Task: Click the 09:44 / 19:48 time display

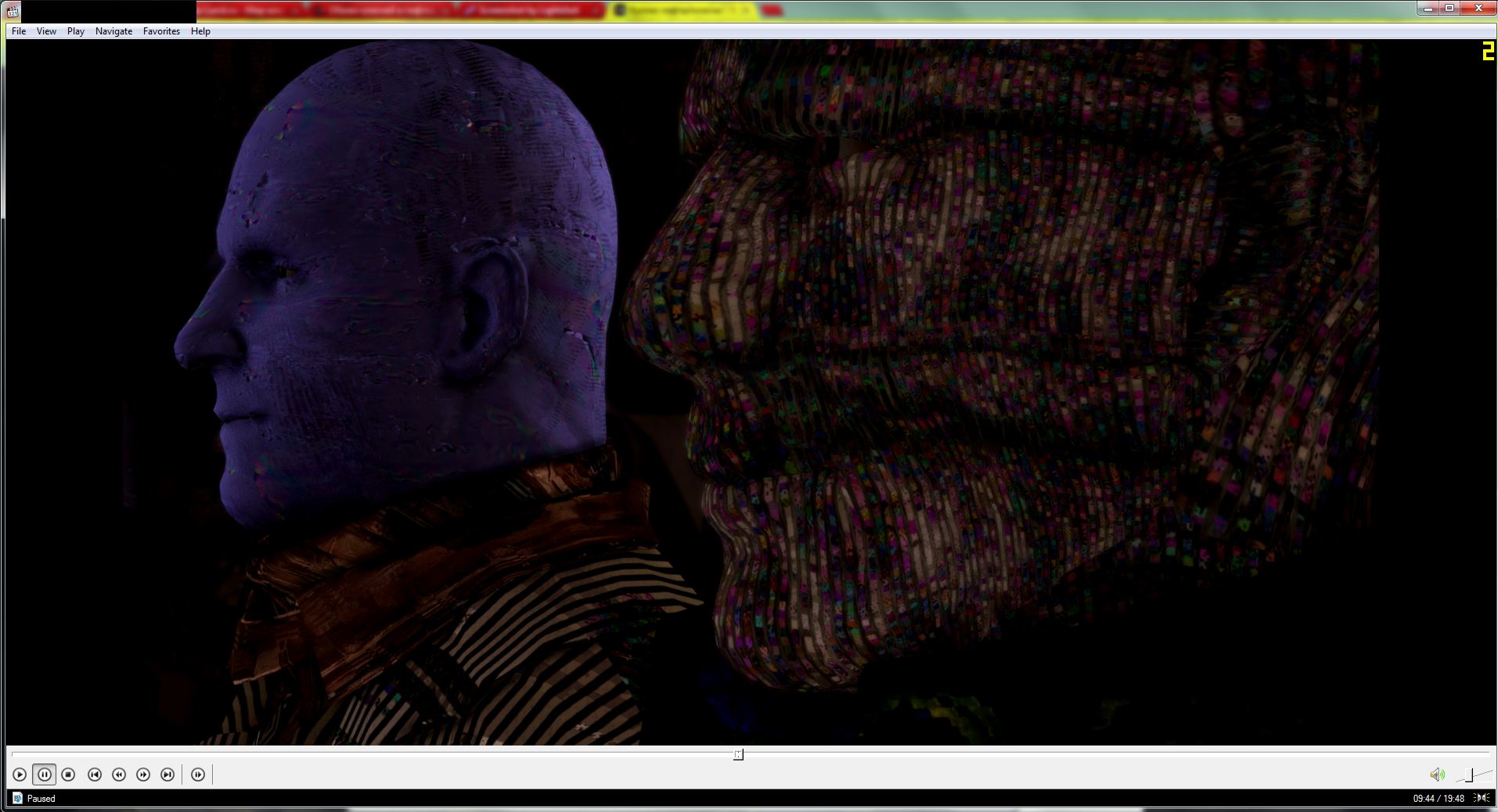Action: 1439,799
